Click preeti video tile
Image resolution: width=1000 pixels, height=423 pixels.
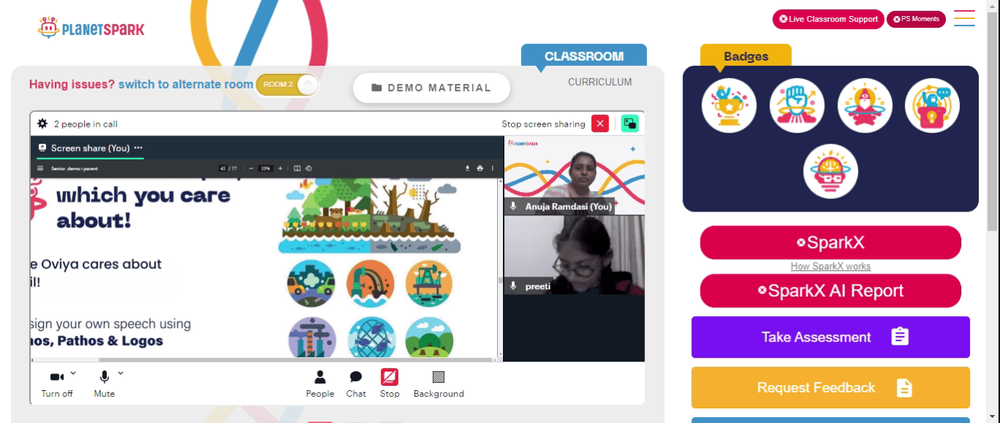(x=574, y=255)
